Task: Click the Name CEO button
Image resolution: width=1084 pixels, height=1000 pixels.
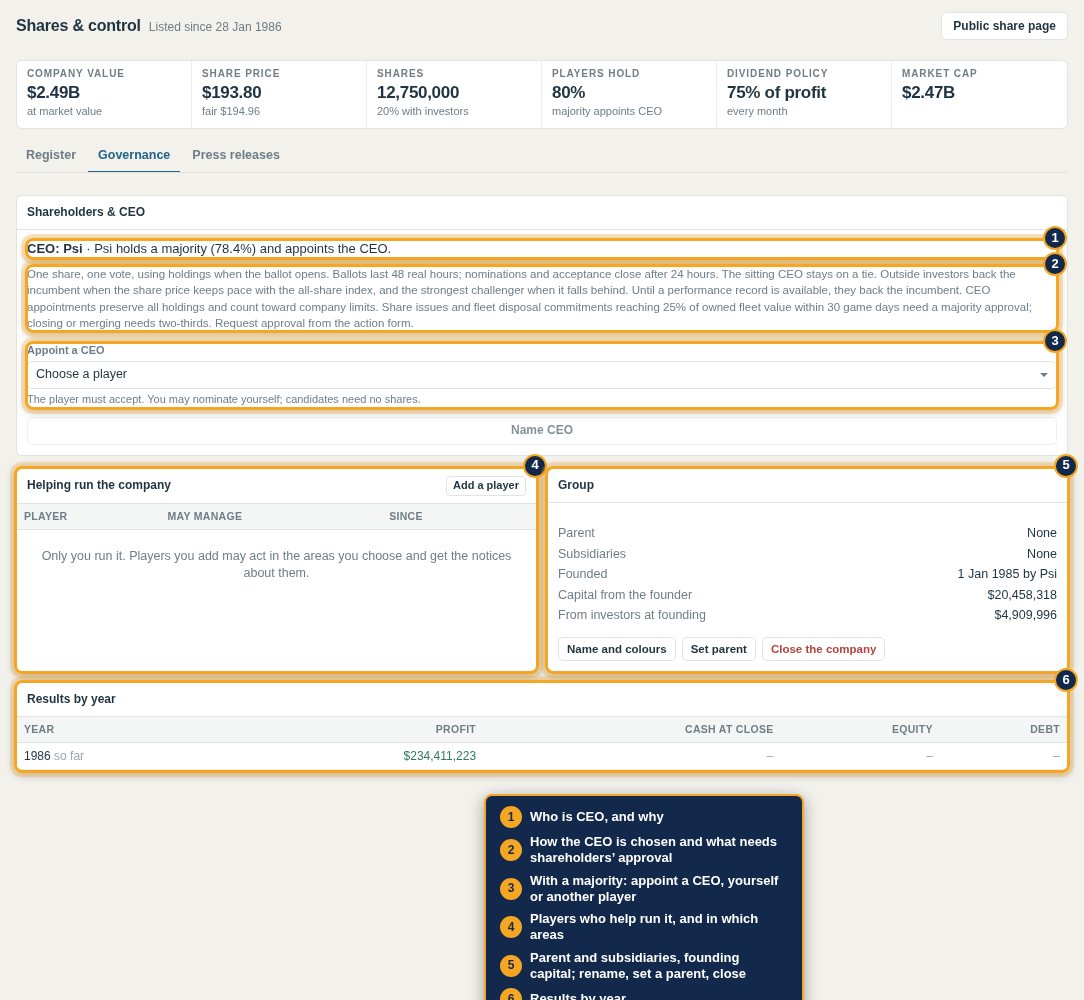Action: click(x=542, y=429)
